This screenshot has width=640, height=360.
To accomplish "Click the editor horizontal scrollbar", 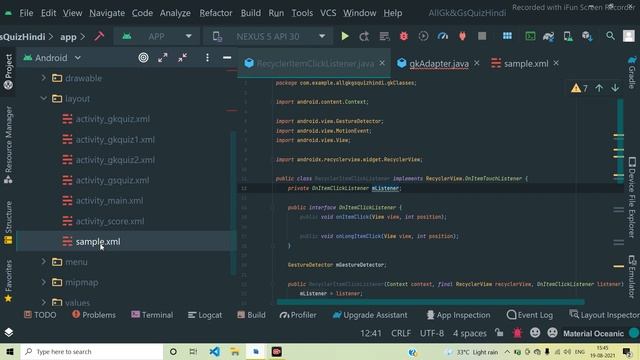I will (430, 302).
